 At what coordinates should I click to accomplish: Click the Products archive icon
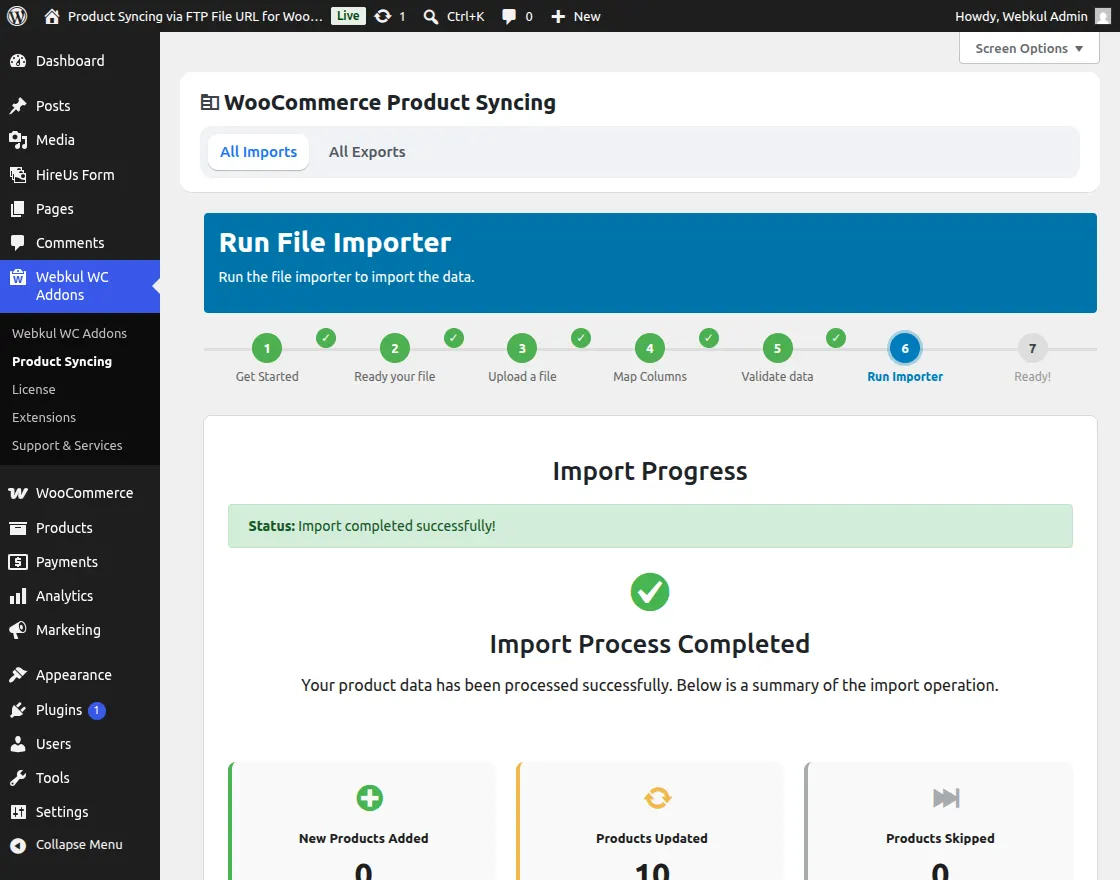(18, 528)
